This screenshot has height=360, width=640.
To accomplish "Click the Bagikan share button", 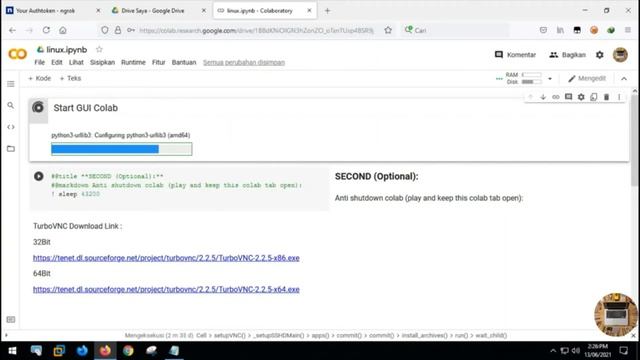I will coord(567,55).
